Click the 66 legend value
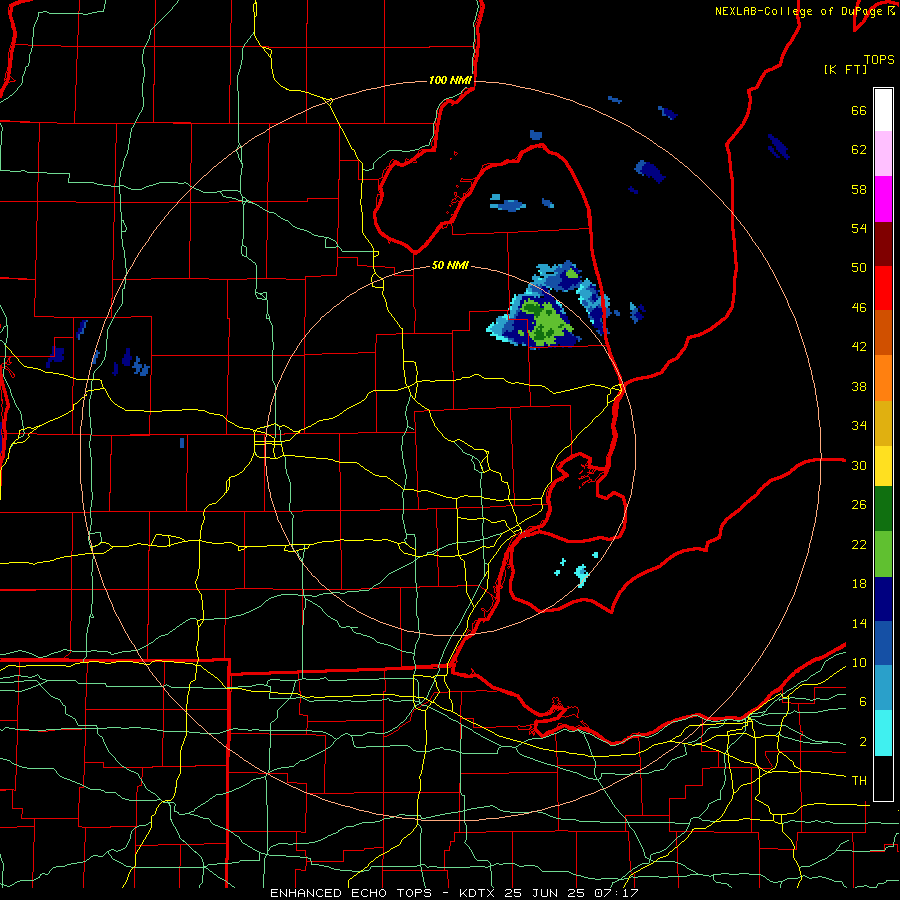The height and width of the screenshot is (900, 900). pyautogui.click(x=859, y=110)
